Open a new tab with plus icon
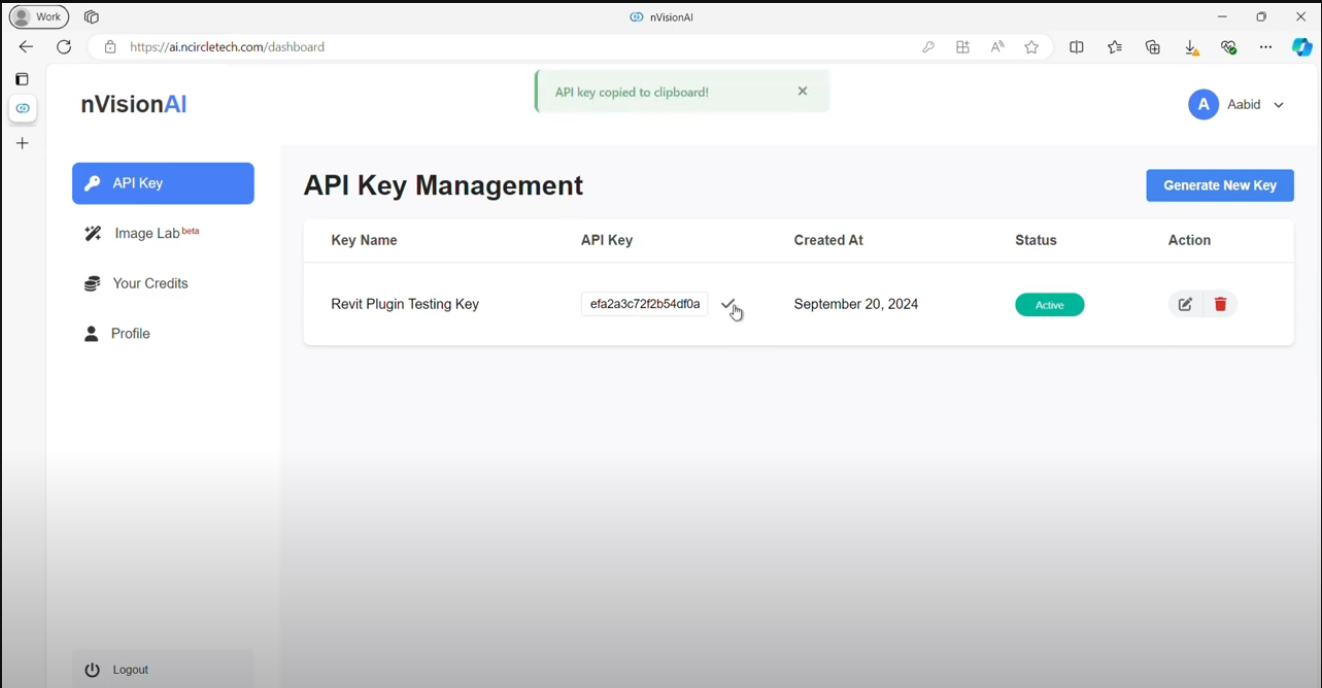 tap(22, 143)
